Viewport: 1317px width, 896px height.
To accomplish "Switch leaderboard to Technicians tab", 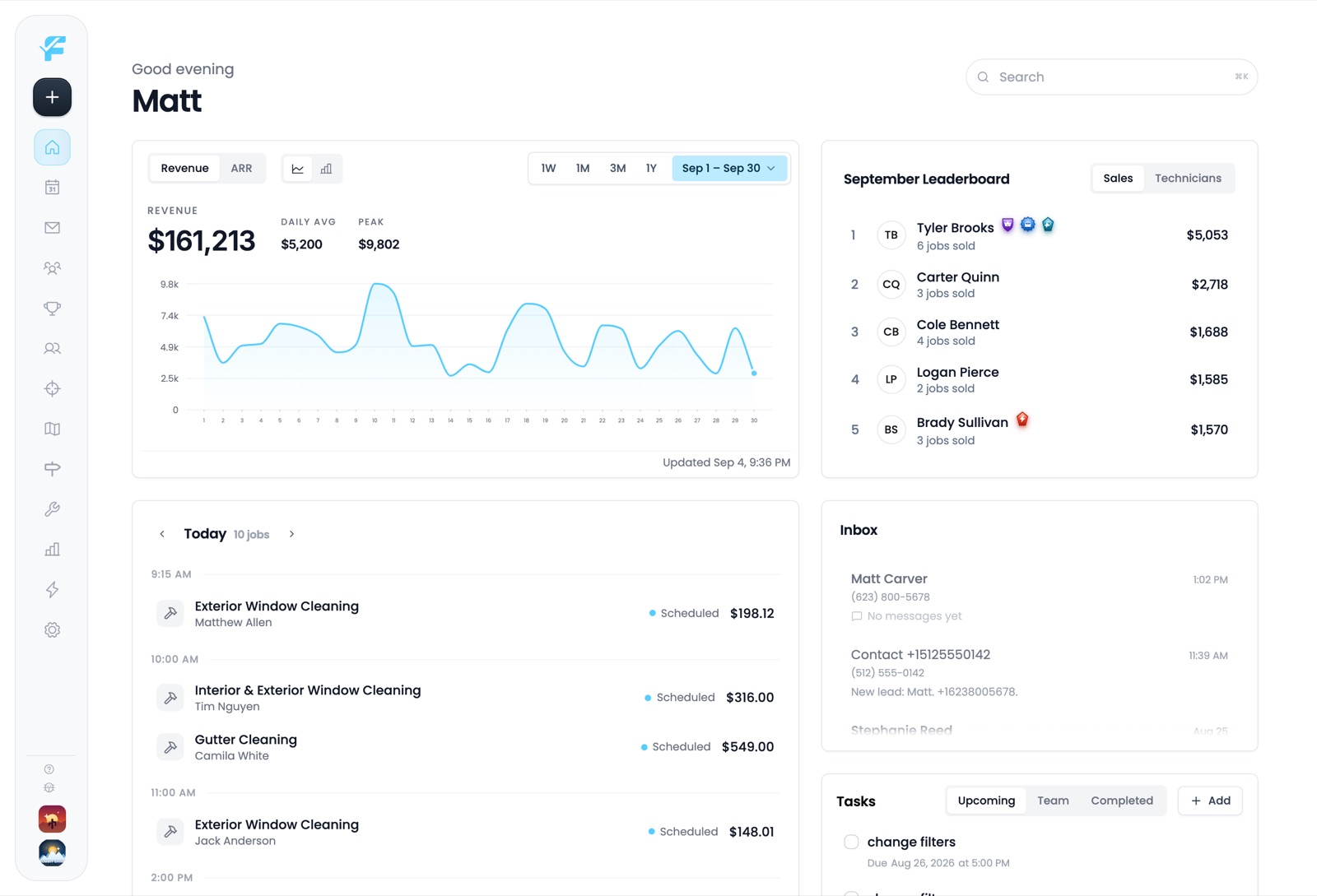I will tap(1188, 179).
